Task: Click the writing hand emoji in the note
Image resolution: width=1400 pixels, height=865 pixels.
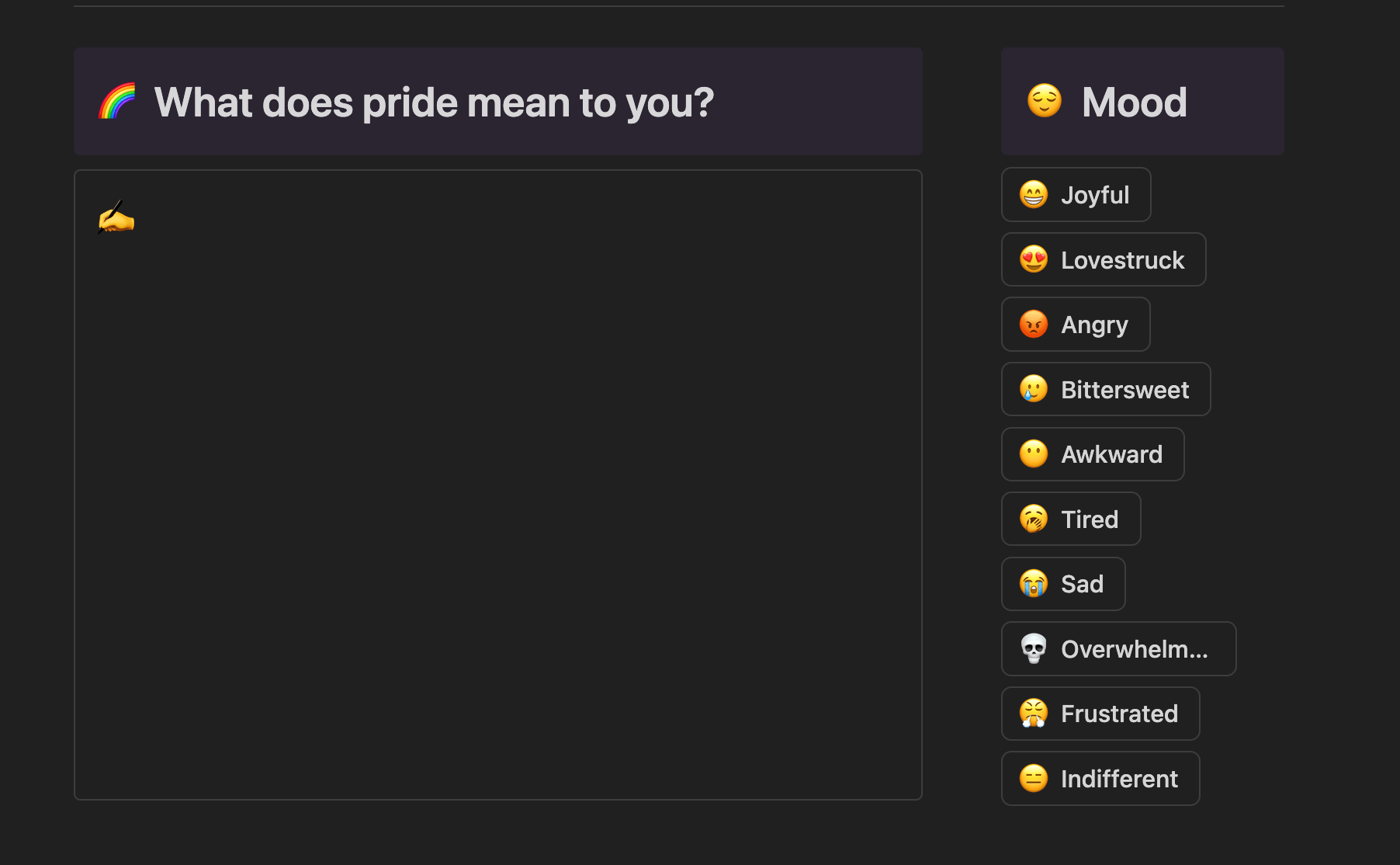Action: point(116,218)
